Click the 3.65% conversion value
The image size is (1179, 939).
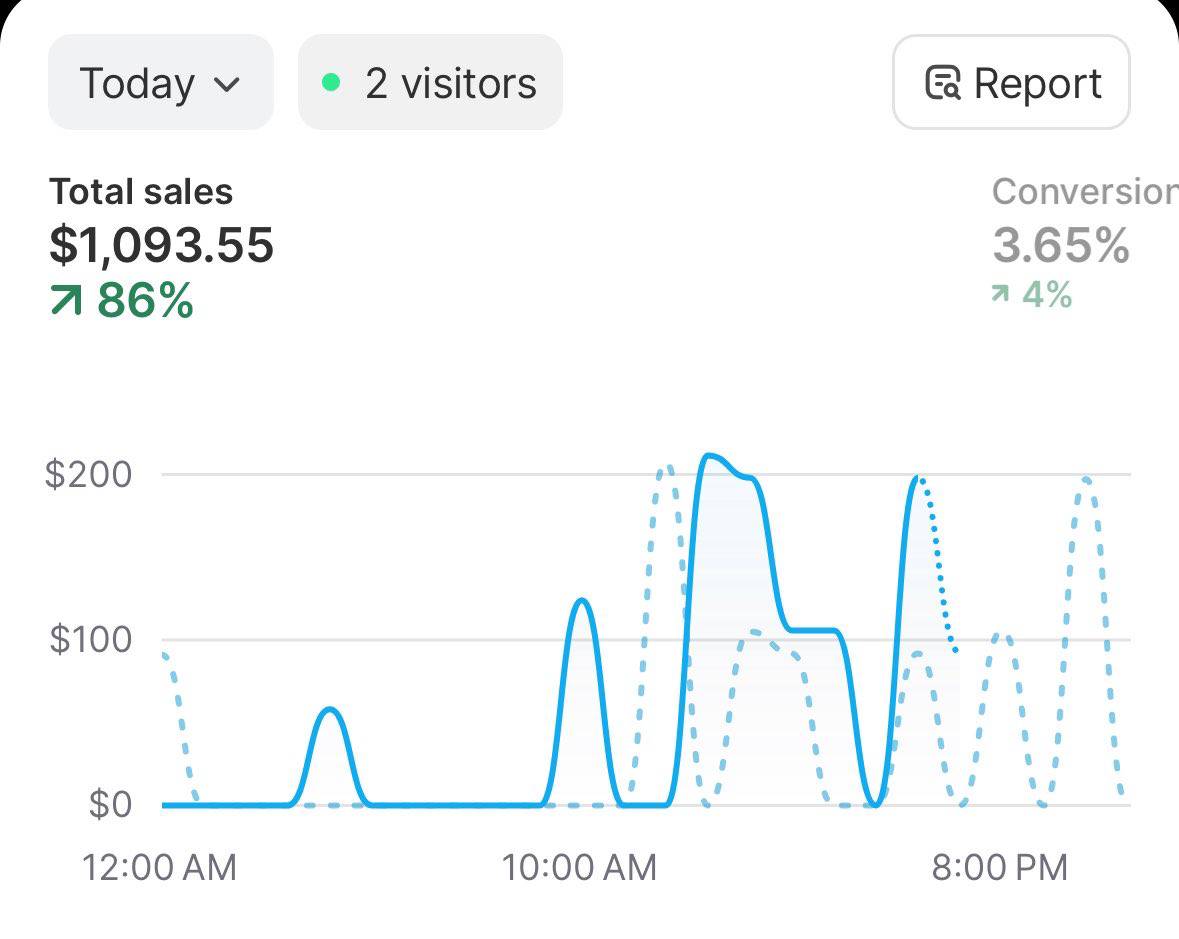(1061, 245)
